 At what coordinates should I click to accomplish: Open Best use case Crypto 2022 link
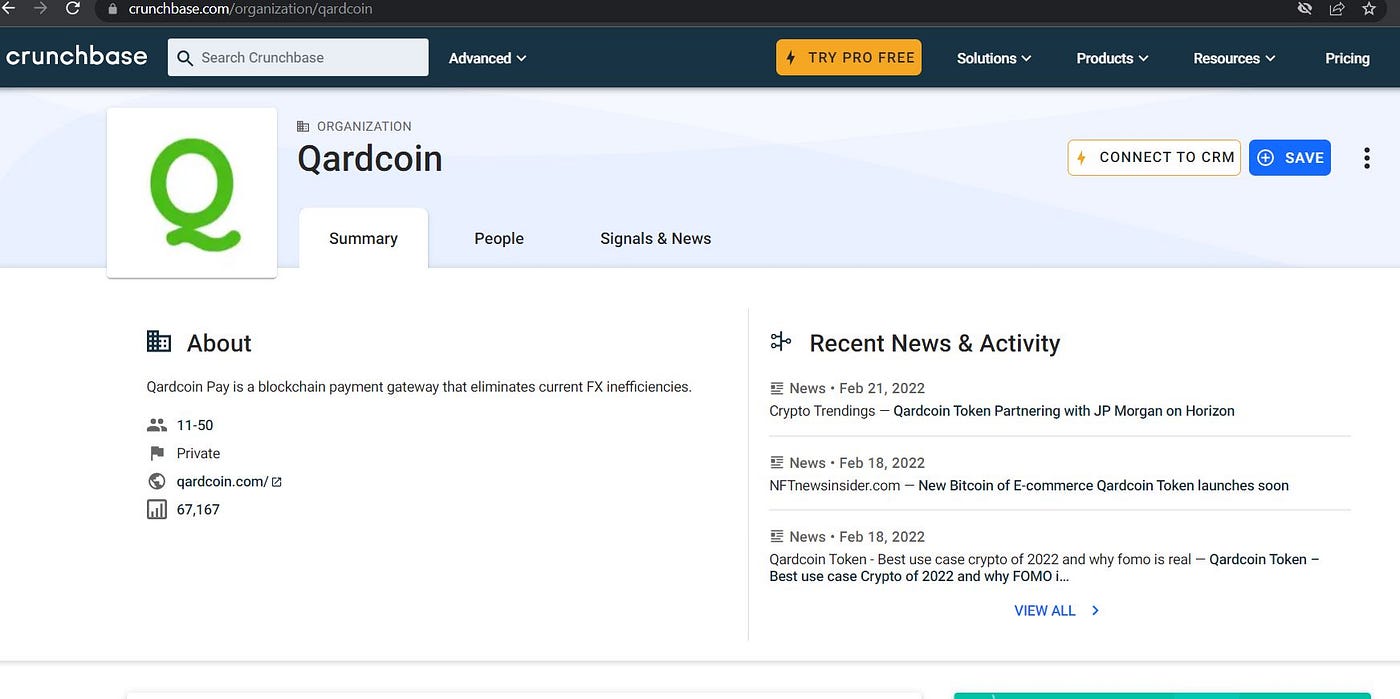(1044, 568)
